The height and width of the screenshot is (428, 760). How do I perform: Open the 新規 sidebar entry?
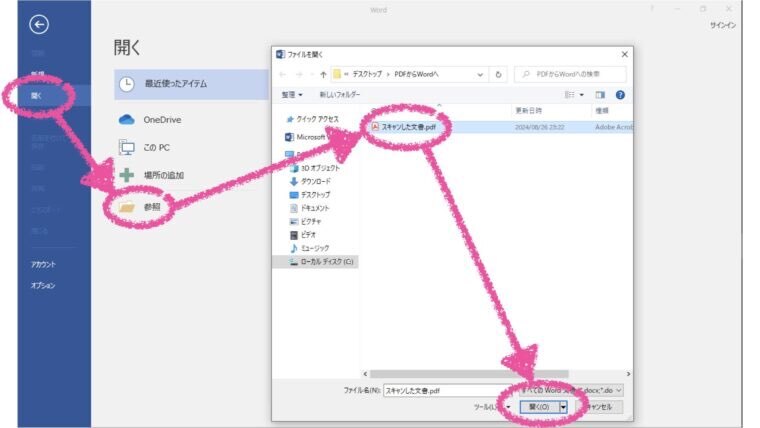pos(38,74)
